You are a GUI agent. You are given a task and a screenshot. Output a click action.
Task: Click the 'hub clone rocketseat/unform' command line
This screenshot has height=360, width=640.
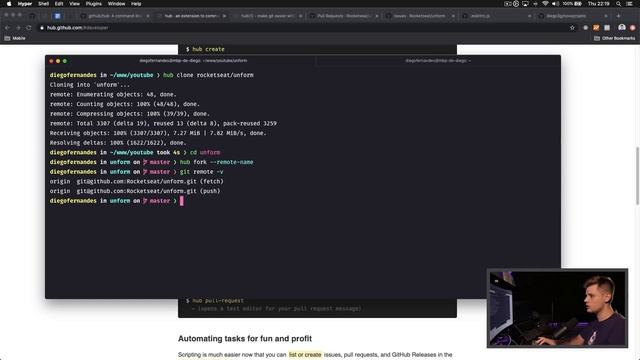(208, 75)
